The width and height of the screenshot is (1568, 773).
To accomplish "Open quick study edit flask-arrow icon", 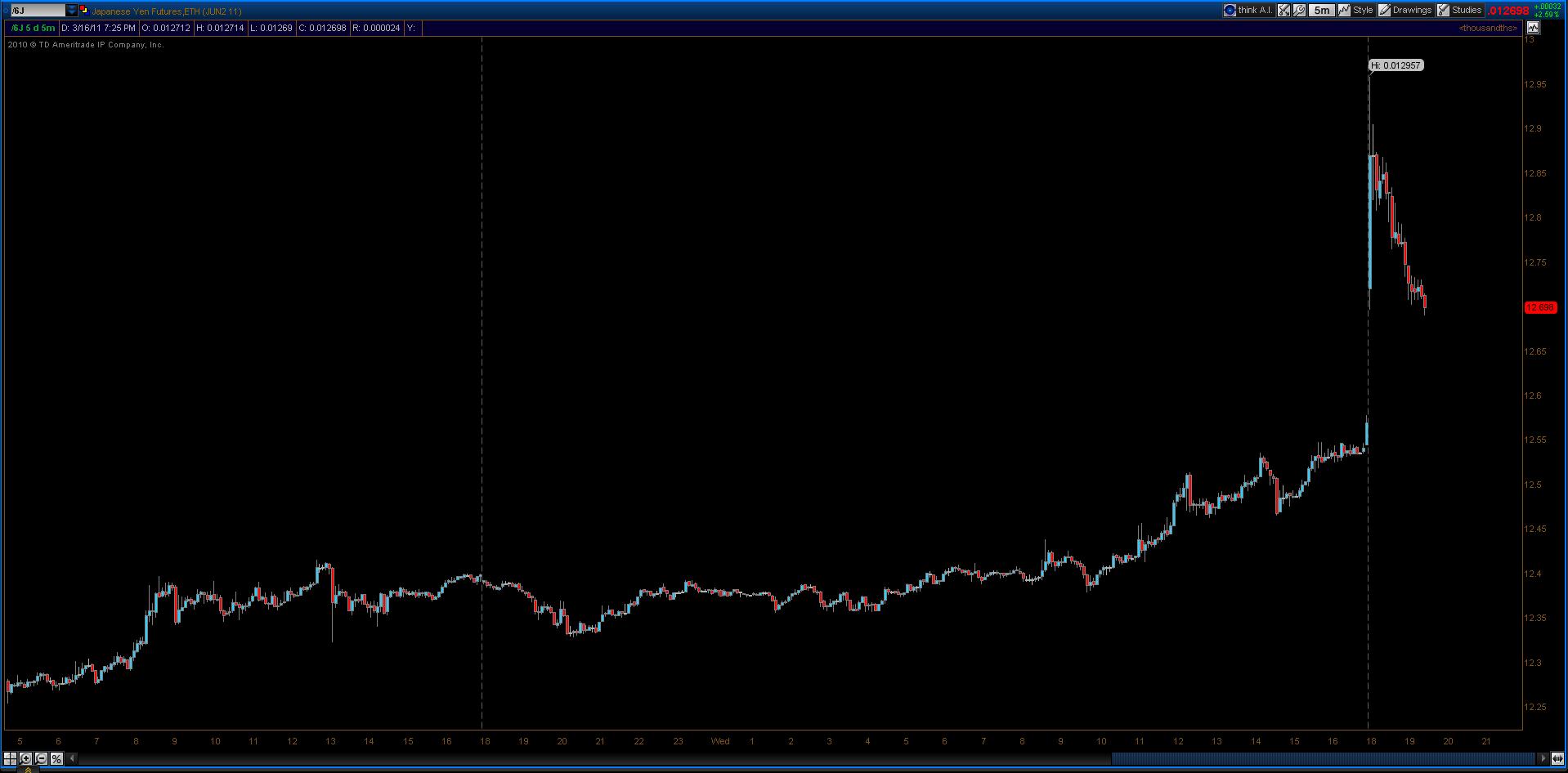I will coord(1284,11).
